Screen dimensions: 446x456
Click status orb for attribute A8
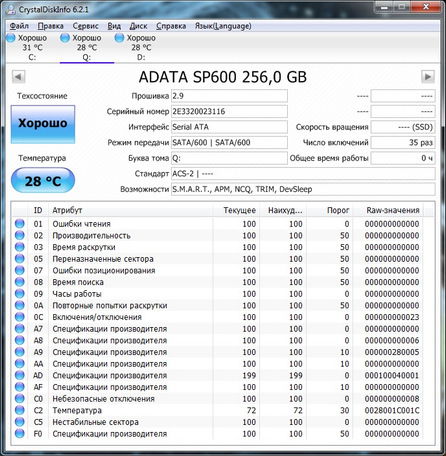(20, 340)
